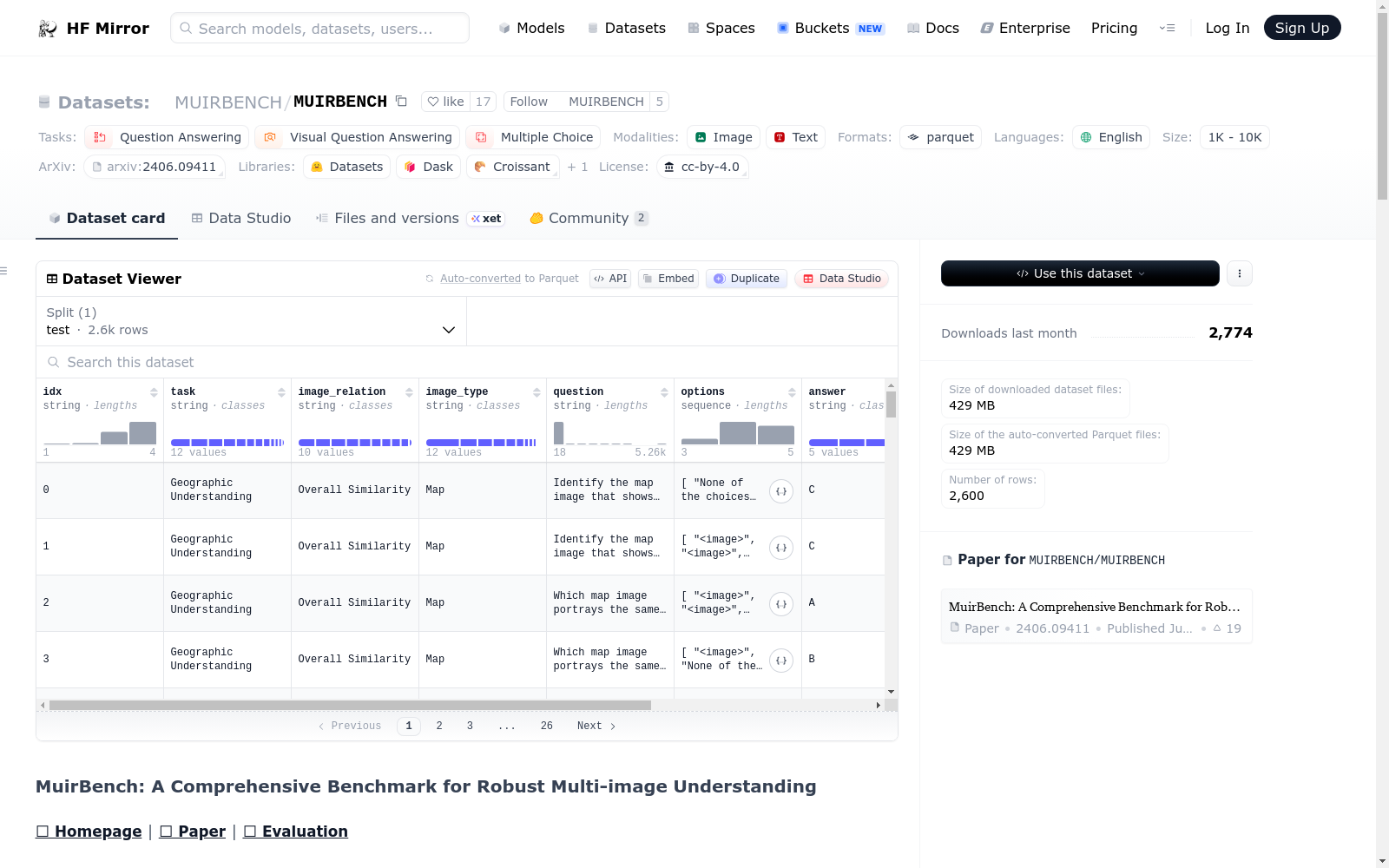Sort the idx column
Viewport: 1389px width, 868px height.
[154, 392]
